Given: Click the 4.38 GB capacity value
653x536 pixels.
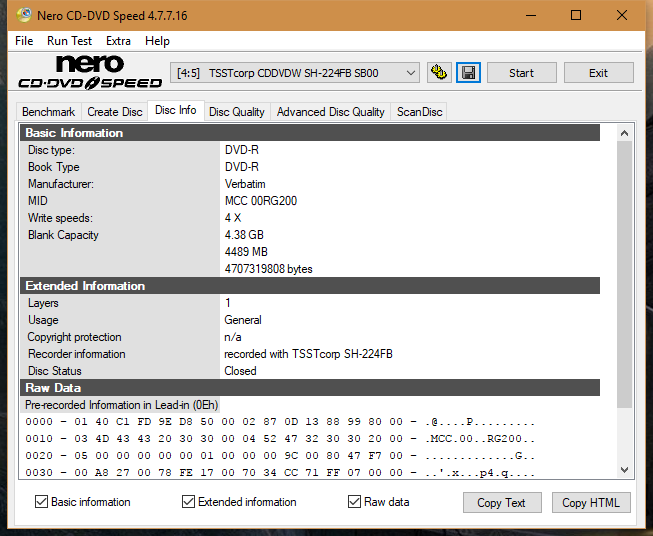Looking at the screenshot, I should (x=244, y=235).
